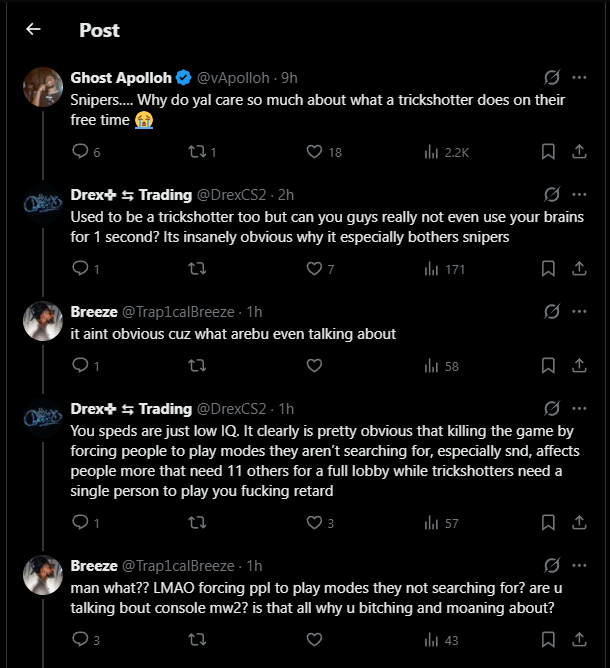The width and height of the screenshot is (610, 668).
Task: Like Ghost Apolloh's post with 18 likes
Action: tap(314, 152)
